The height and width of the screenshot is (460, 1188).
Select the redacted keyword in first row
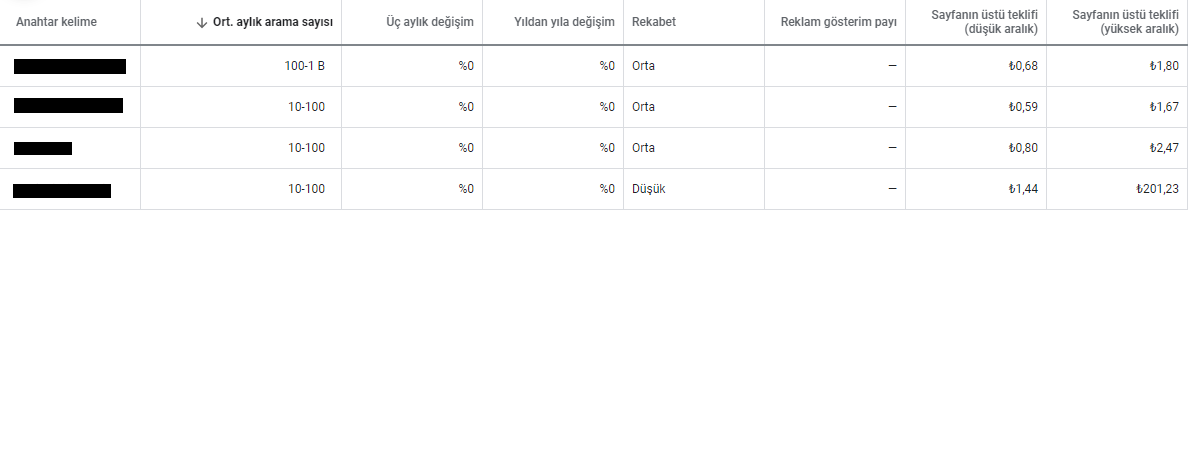70,66
